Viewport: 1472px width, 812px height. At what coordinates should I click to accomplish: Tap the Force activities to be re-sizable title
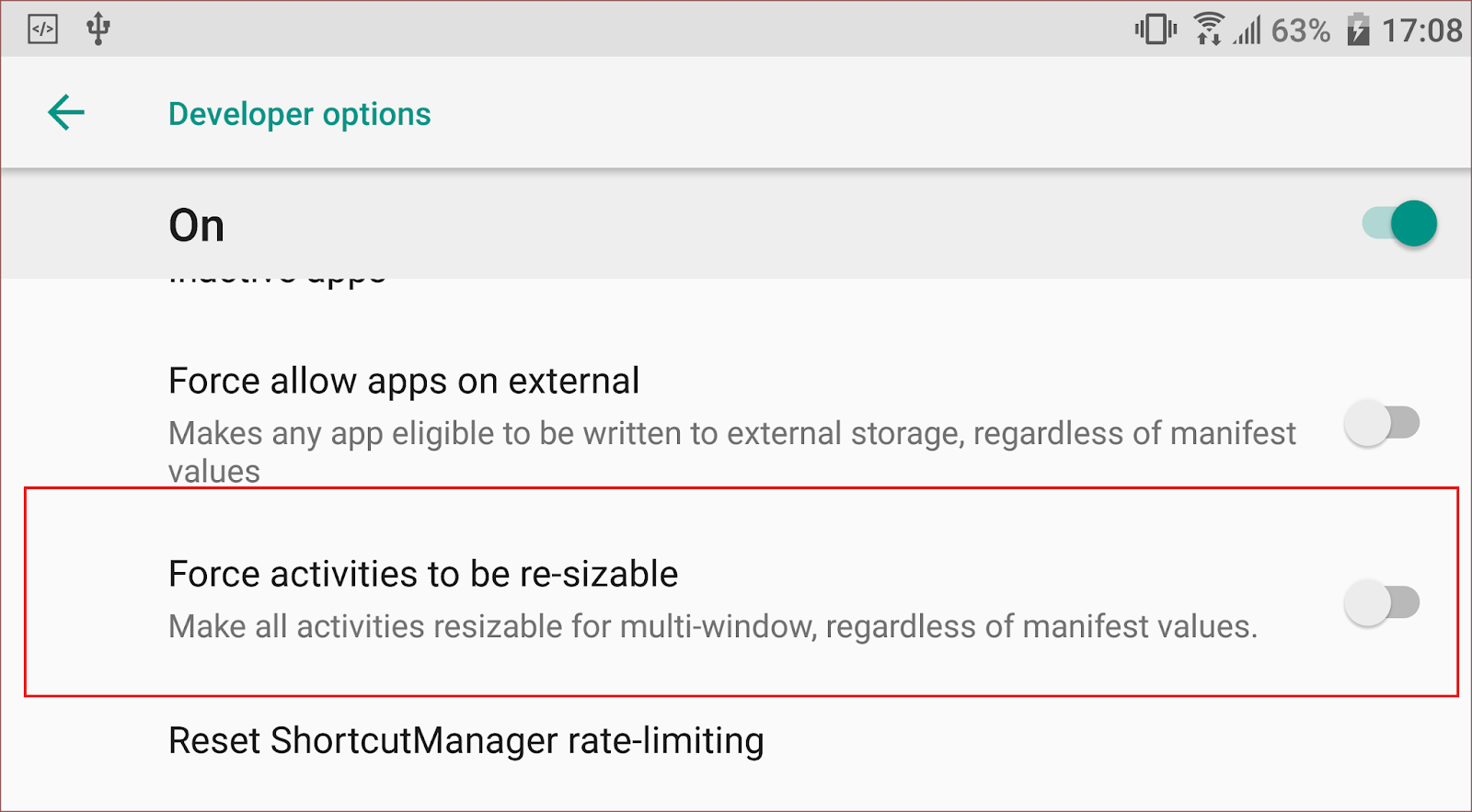(423, 574)
